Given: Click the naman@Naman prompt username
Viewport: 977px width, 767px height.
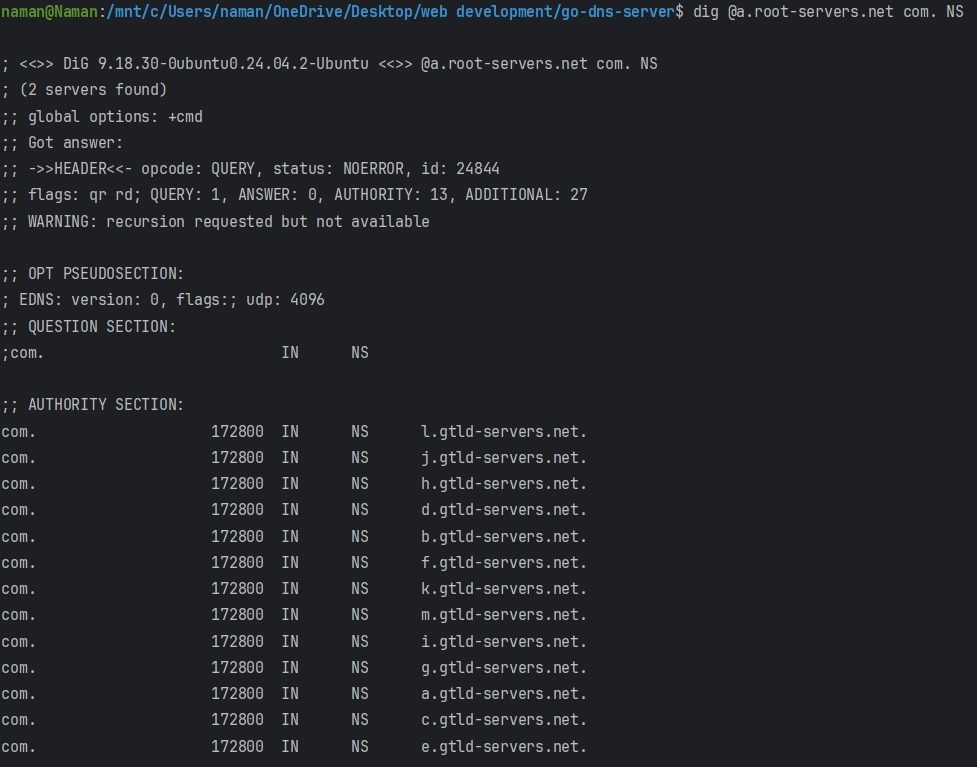Looking at the screenshot, I should click(49, 12).
